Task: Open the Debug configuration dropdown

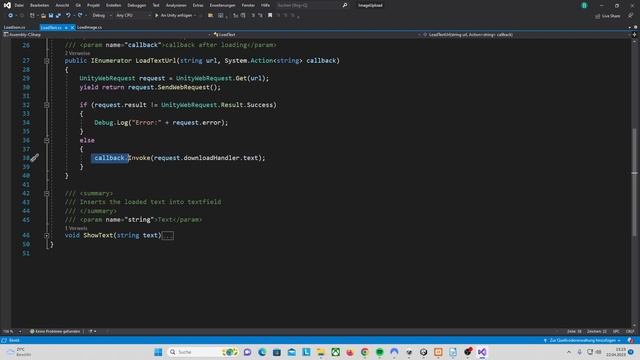Action: 102,16
